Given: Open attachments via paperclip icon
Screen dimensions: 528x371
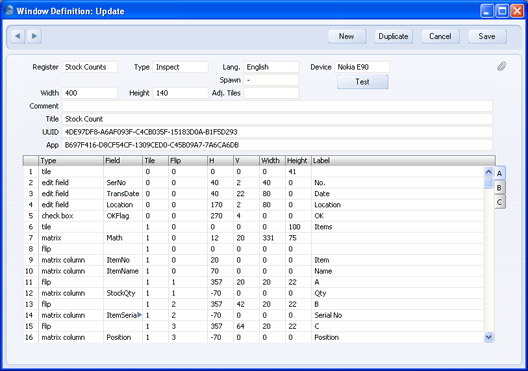Looking at the screenshot, I should point(501,66).
